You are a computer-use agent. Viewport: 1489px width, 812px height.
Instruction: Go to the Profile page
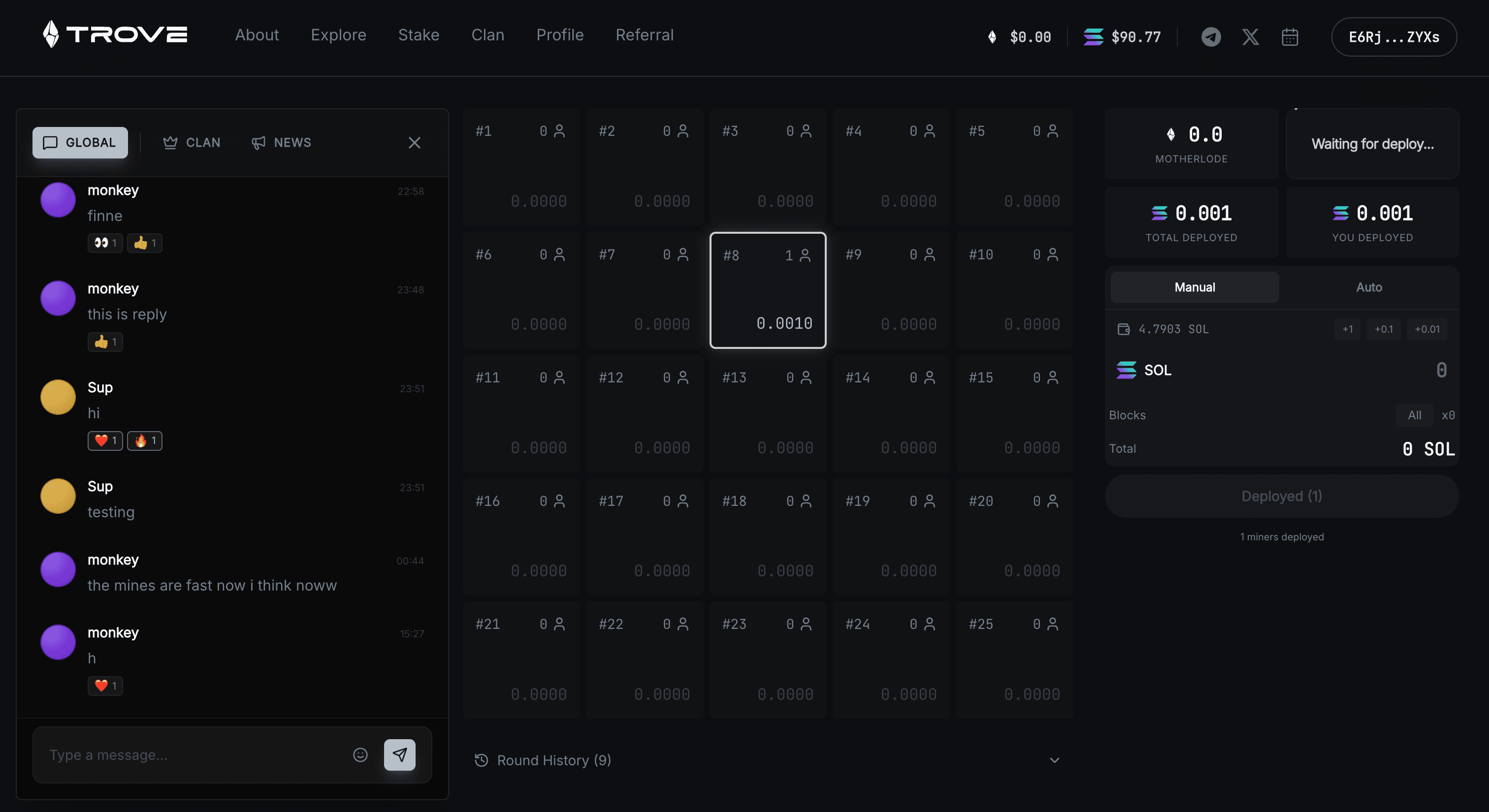(x=560, y=34)
